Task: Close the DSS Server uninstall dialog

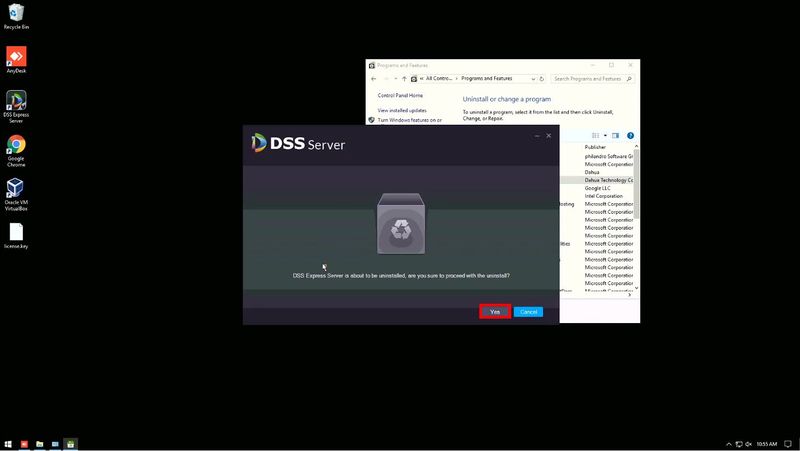Action: pyautogui.click(x=548, y=136)
